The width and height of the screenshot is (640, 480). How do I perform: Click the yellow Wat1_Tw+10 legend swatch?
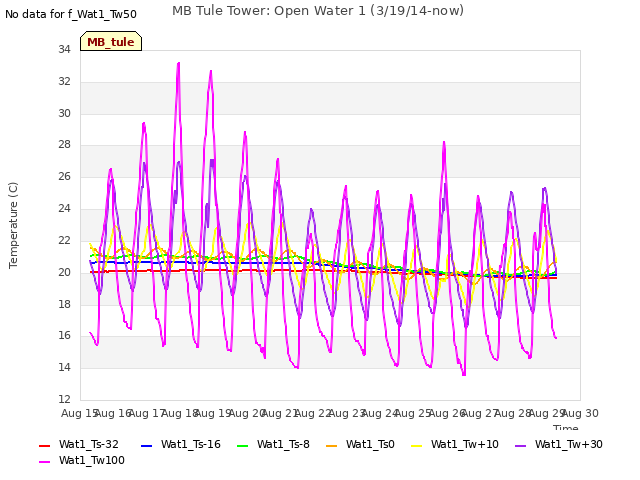tap(416, 445)
